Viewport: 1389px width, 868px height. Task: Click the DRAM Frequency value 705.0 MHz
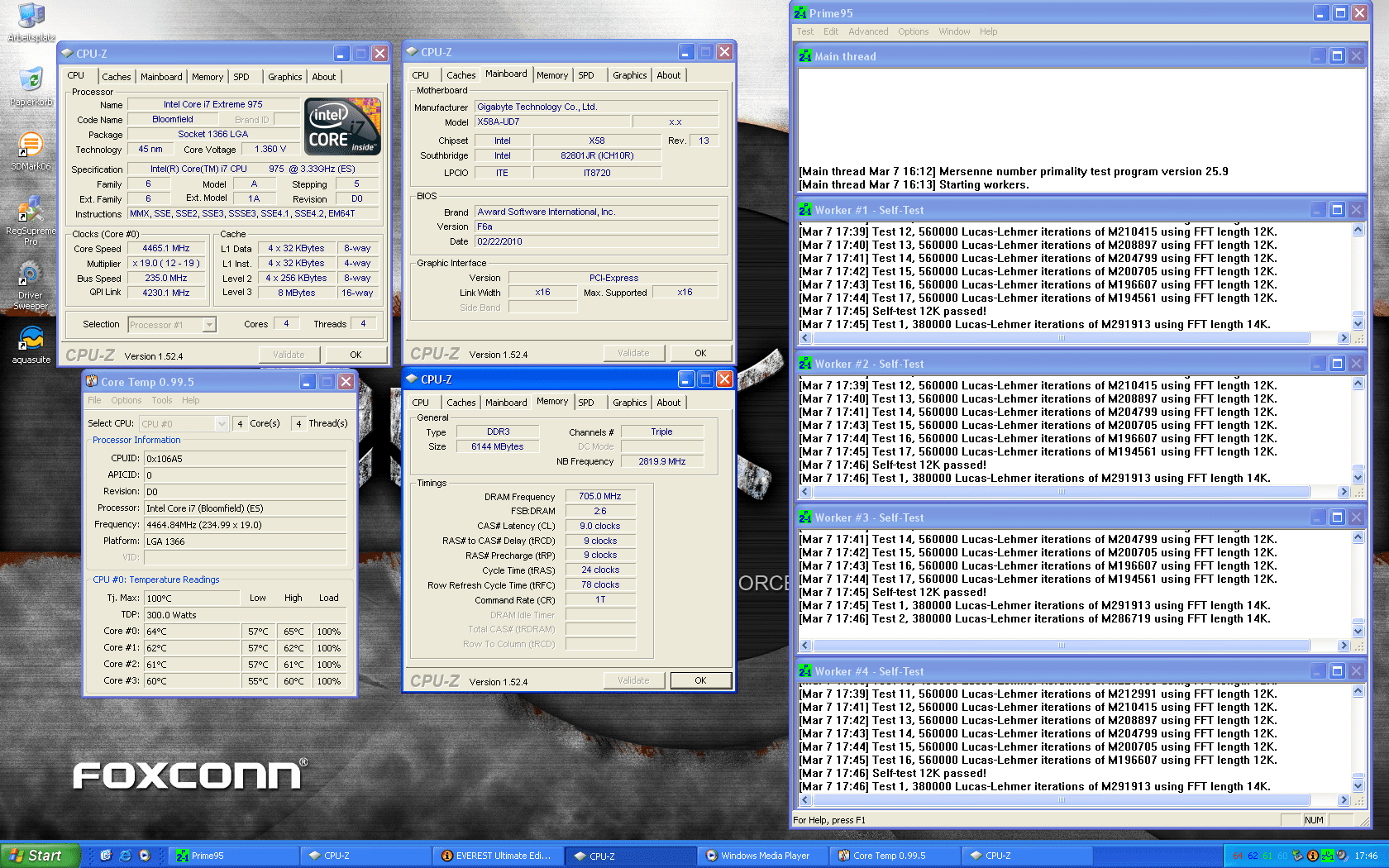pos(600,496)
